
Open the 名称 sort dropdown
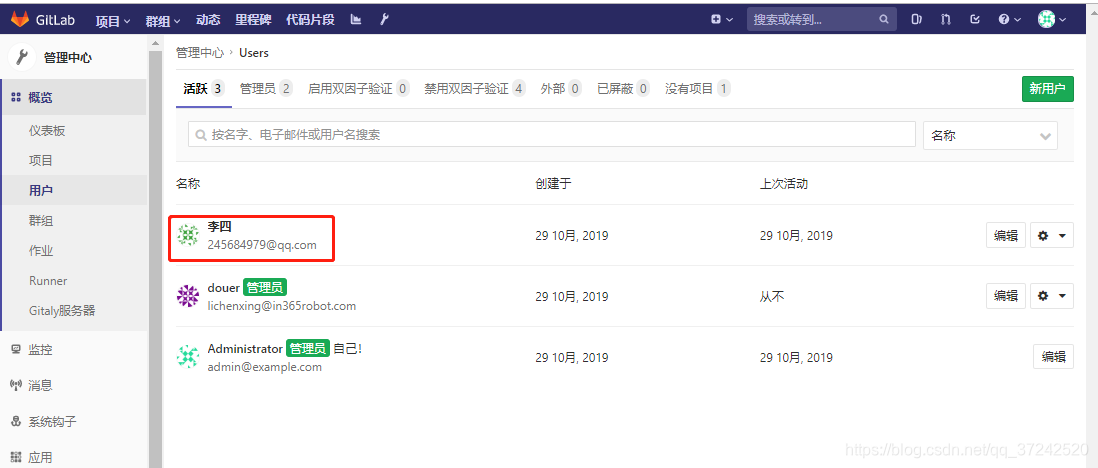[990, 135]
